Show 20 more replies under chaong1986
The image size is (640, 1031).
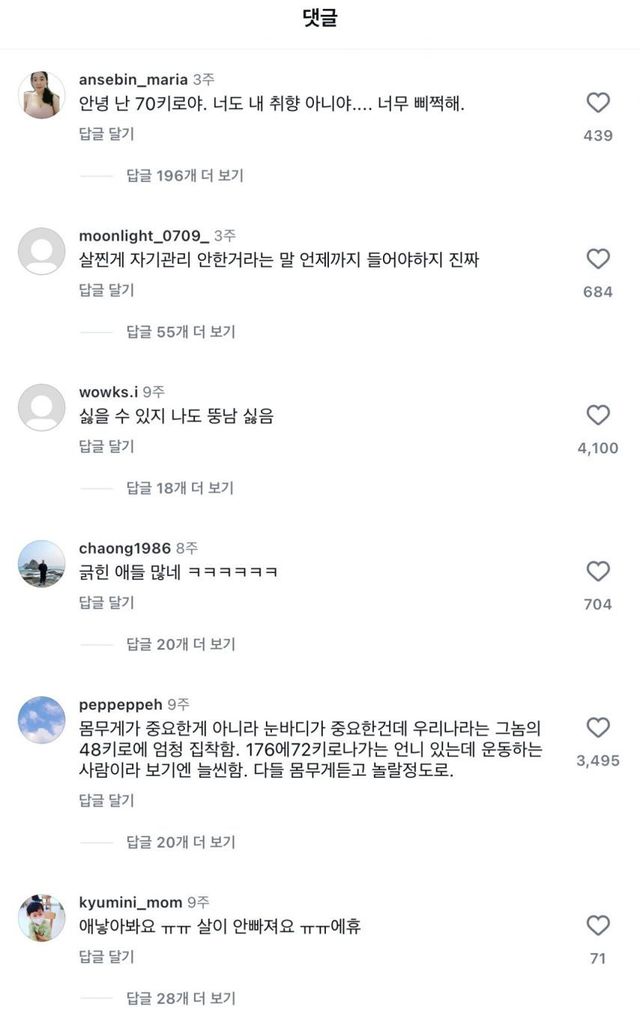181,644
